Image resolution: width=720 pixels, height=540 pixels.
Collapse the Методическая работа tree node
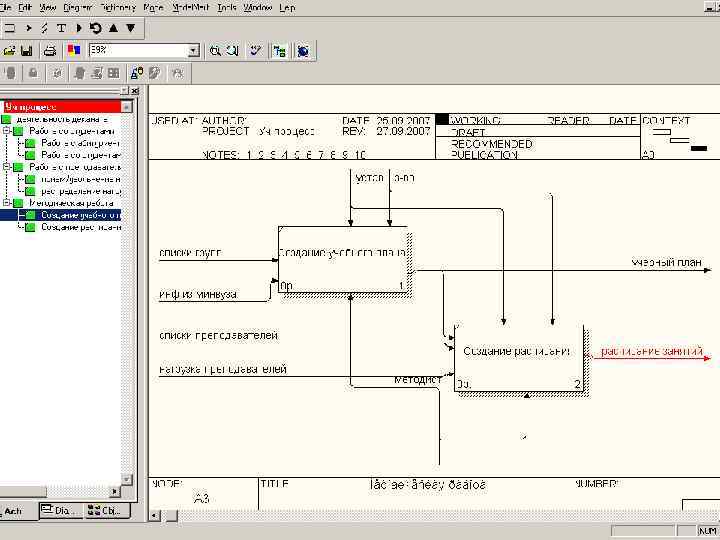6,203
